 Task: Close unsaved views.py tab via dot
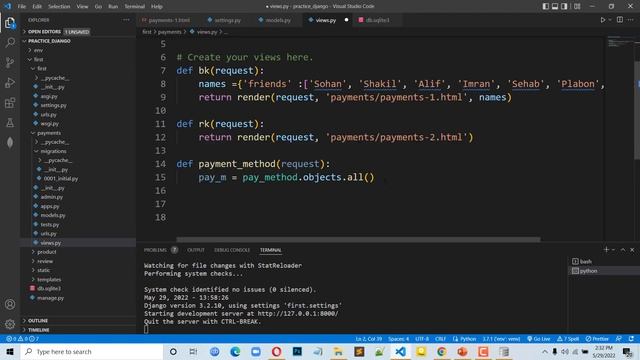[347, 20]
